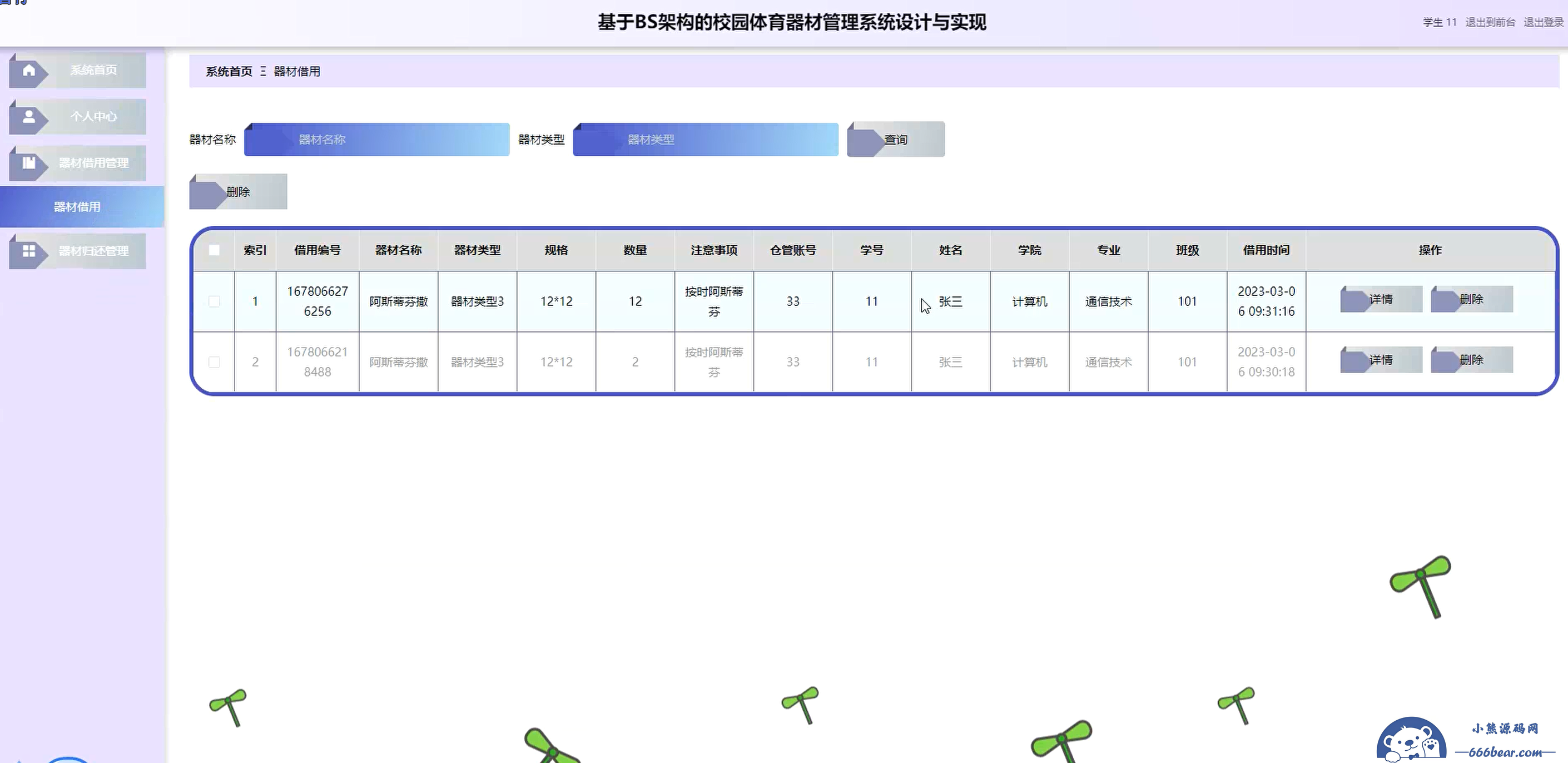Click the grid icon beside 器材归还管理
1568x763 pixels.
pos(28,251)
